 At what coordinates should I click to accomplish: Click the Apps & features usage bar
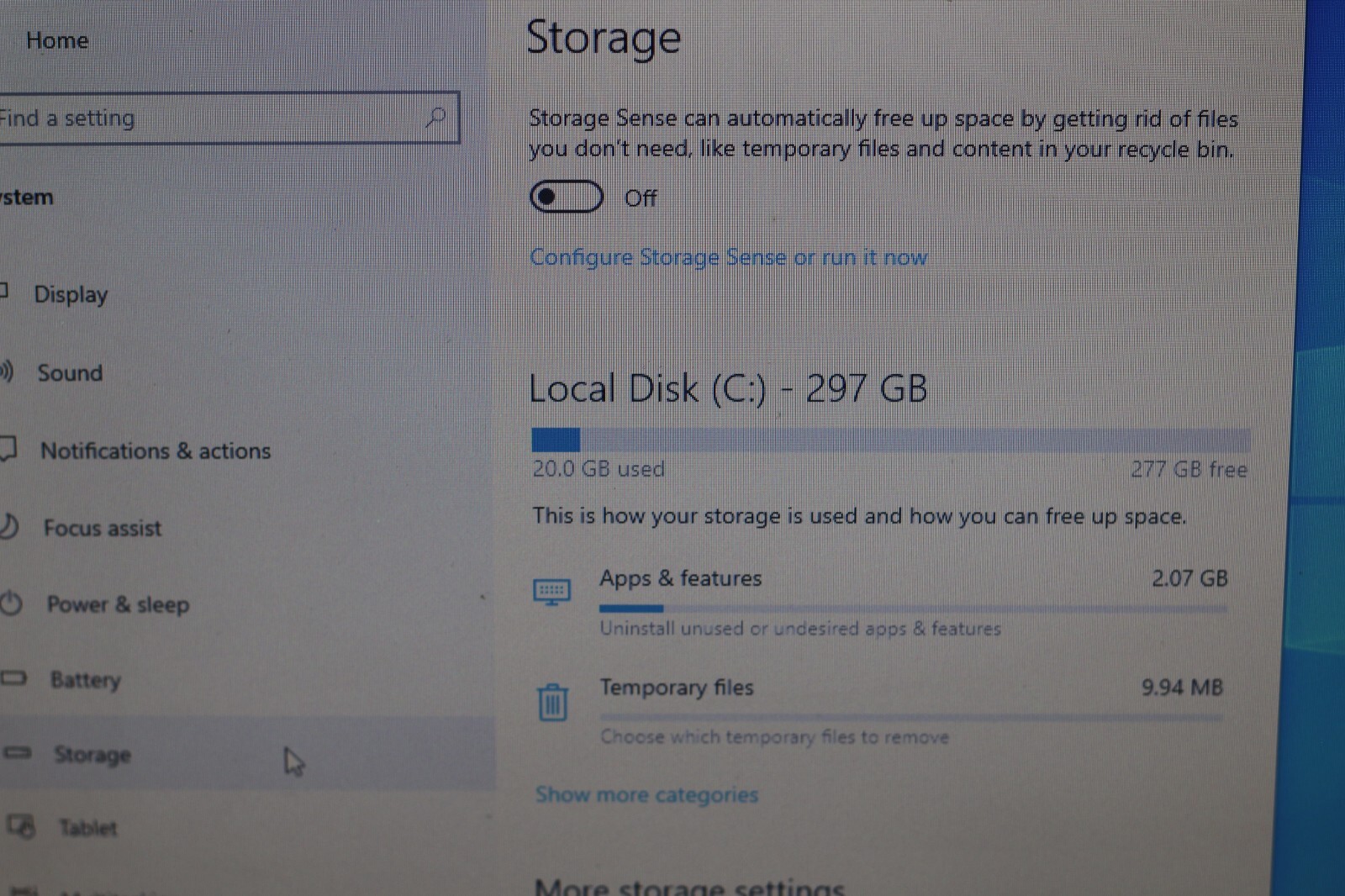pyautogui.click(x=913, y=608)
